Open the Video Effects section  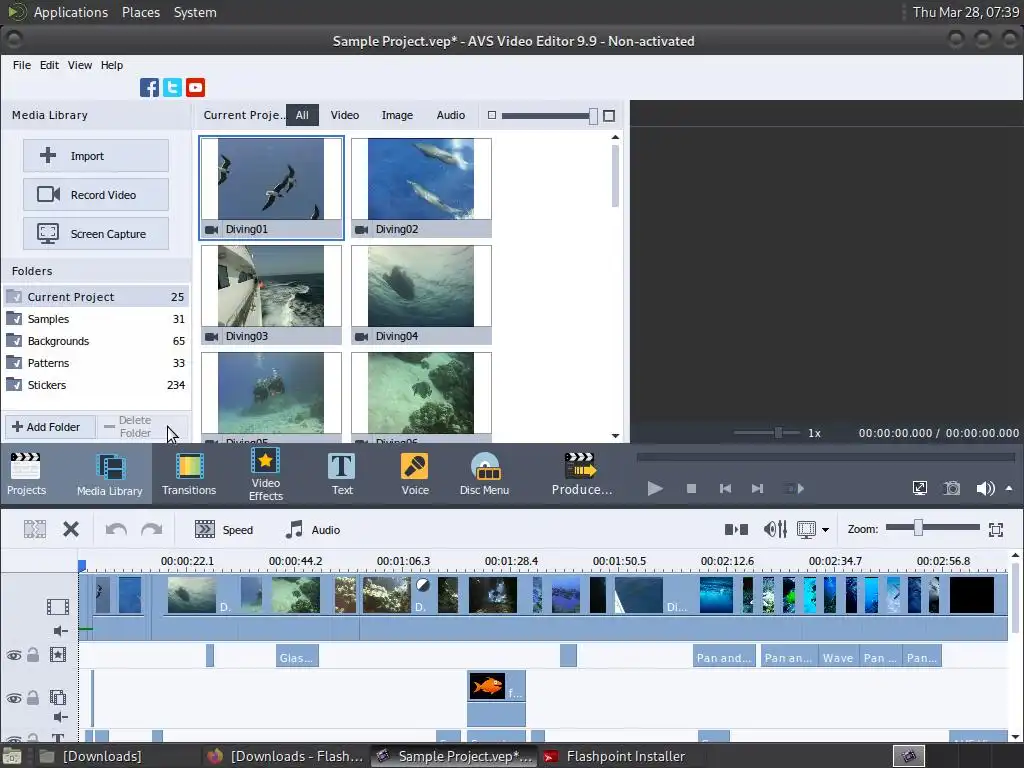click(266, 474)
